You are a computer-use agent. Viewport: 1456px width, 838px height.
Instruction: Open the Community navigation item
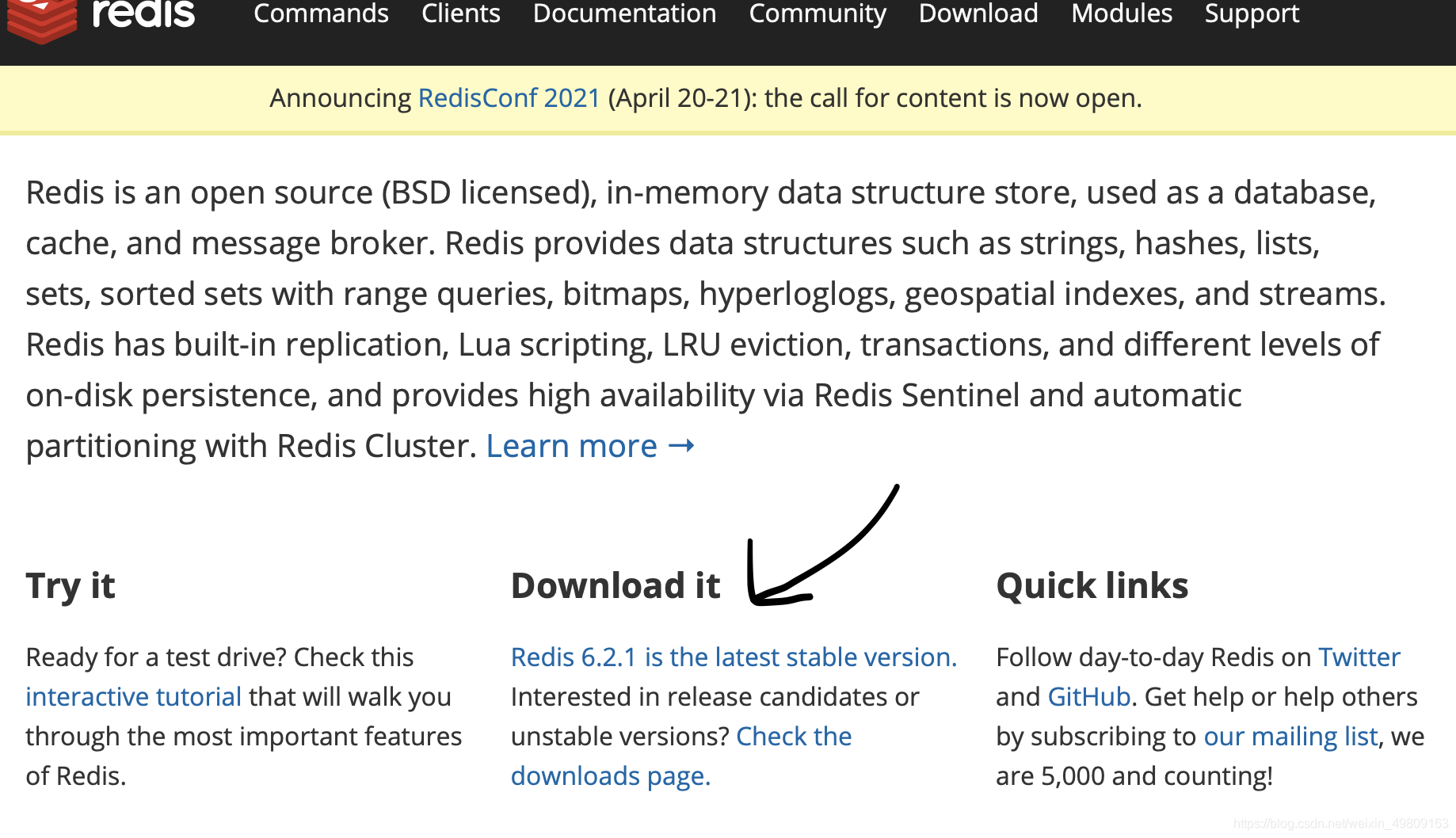pos(818,13)
